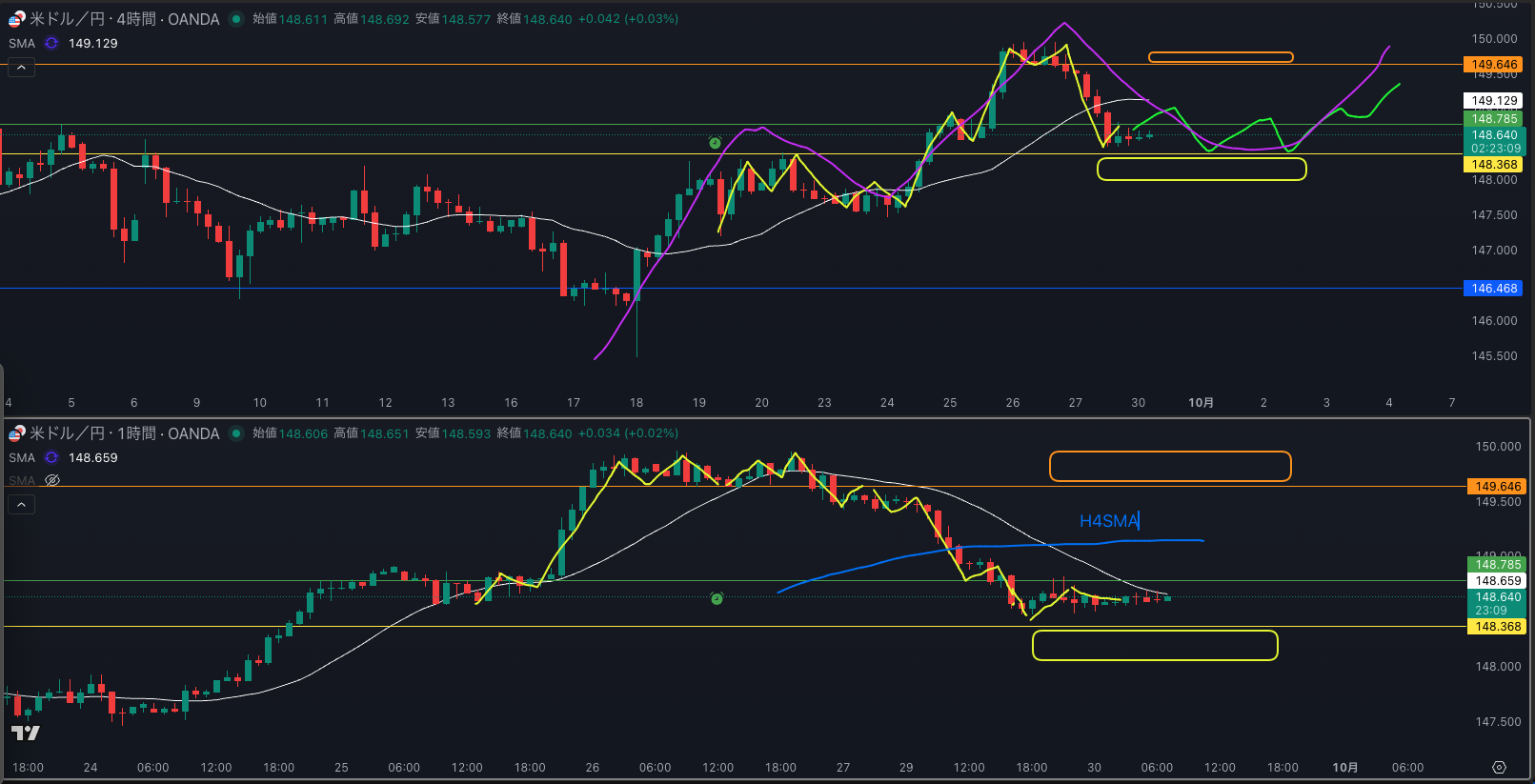Click the USD/JPY flag icon on 4-hour chart

pyautogui.click(x=16, y=19)
